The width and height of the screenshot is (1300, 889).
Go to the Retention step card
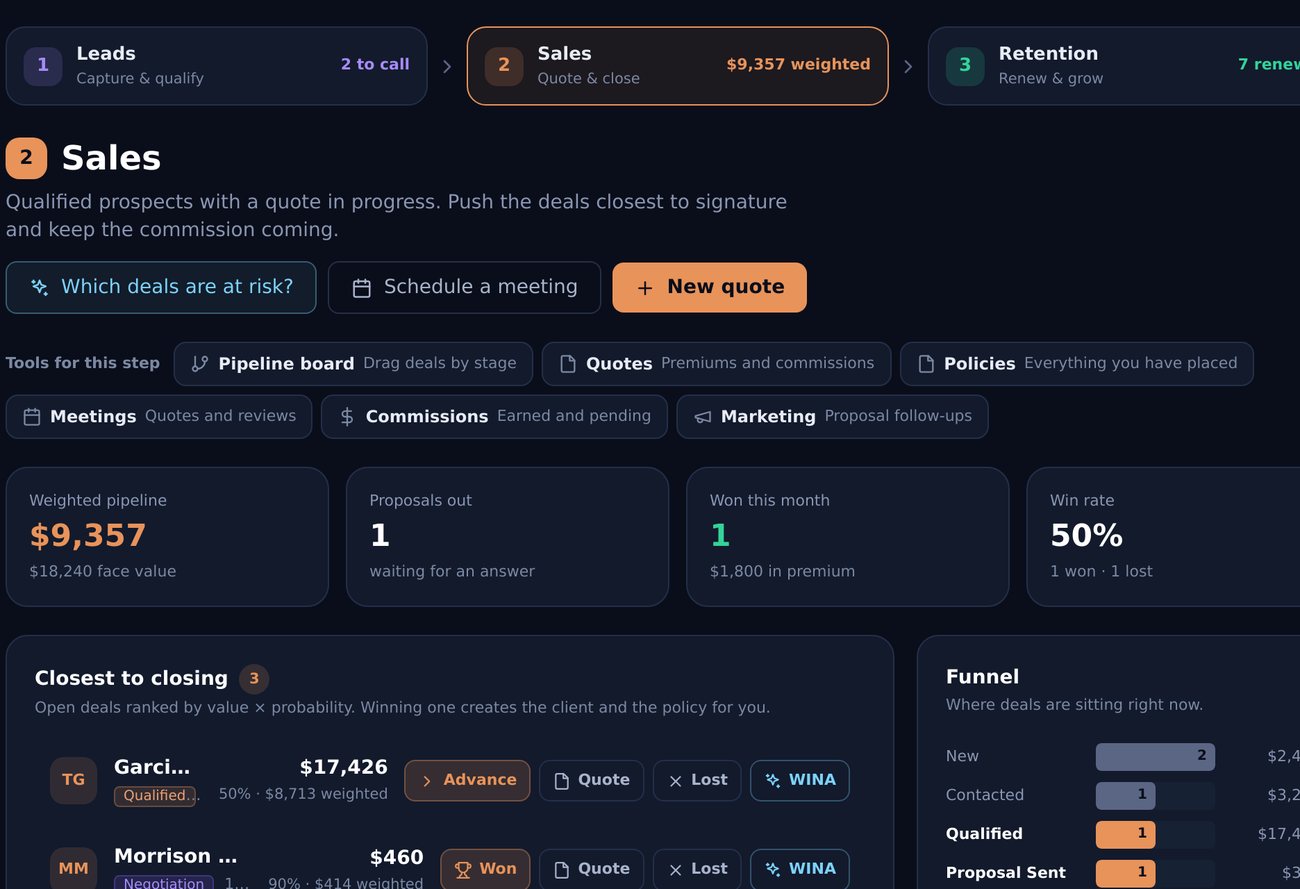coord(1114,66)
